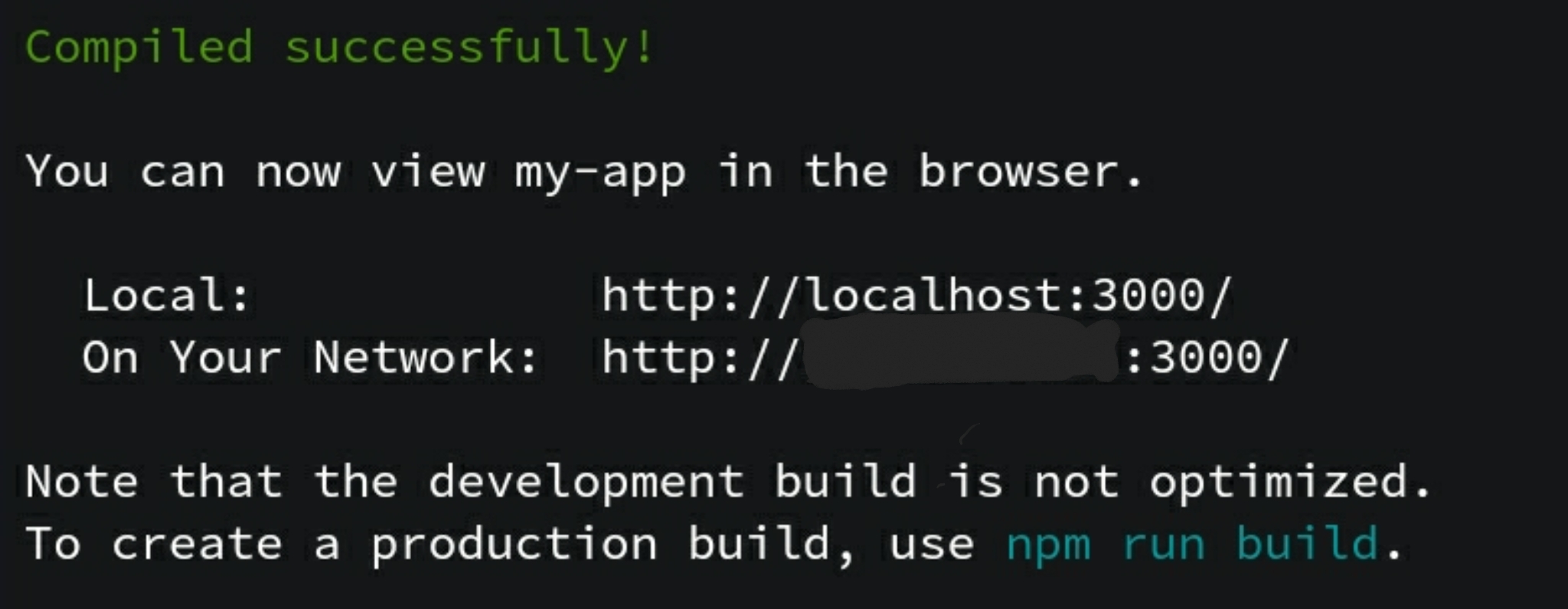1568x609 pixels.
Task: Click the redacted network IP address blob
Action: (x=962, y=355)
